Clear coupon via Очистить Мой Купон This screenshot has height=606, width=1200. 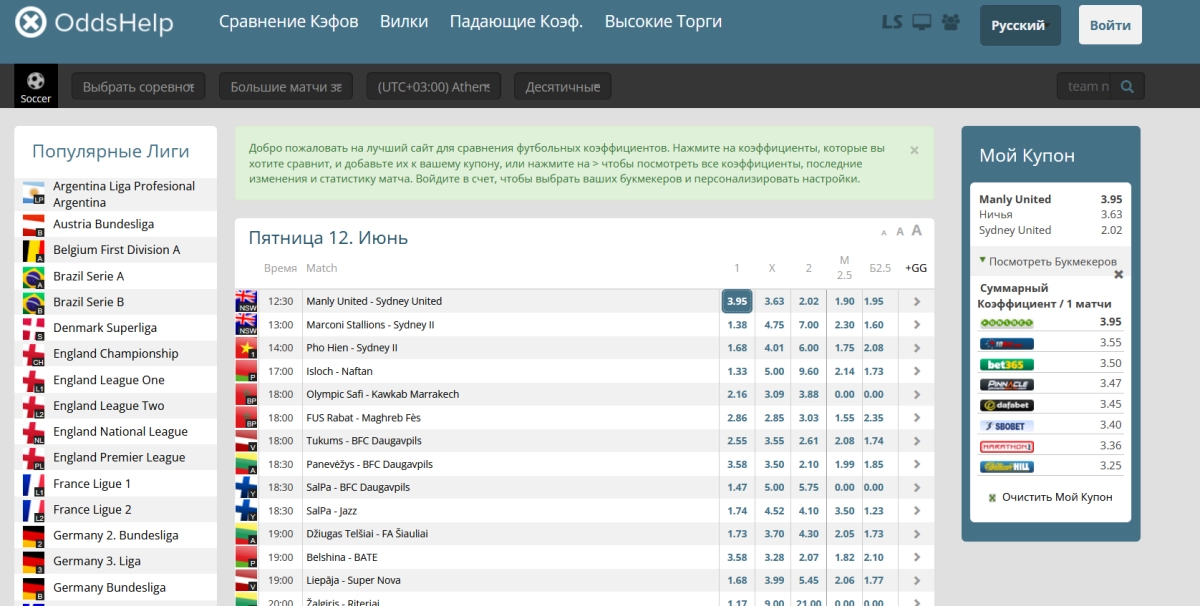click(x=1050, y=497)
